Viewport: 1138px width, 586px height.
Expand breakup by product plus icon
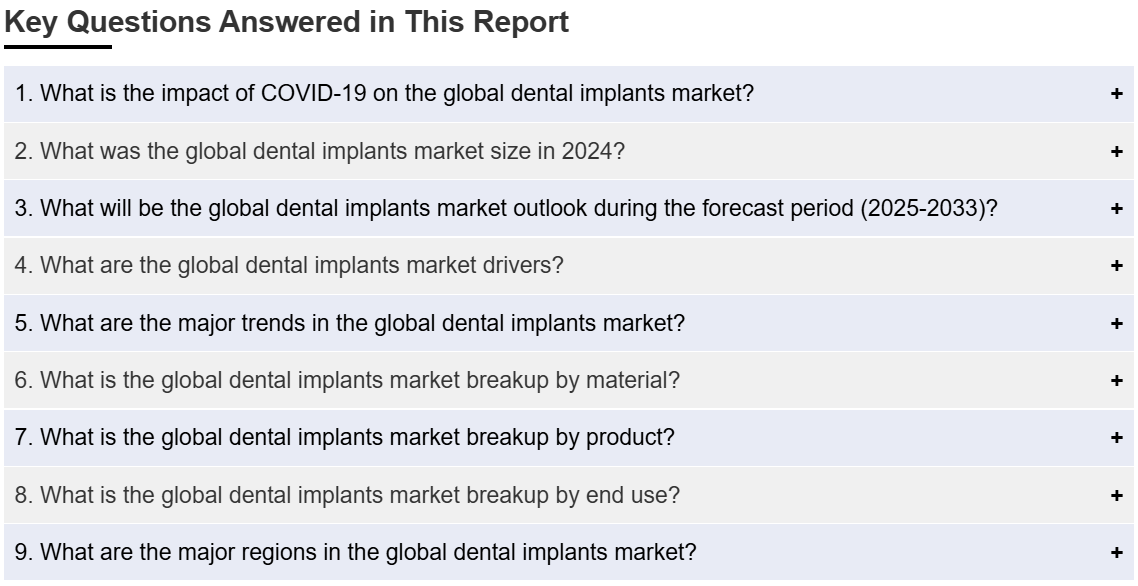1116,438
